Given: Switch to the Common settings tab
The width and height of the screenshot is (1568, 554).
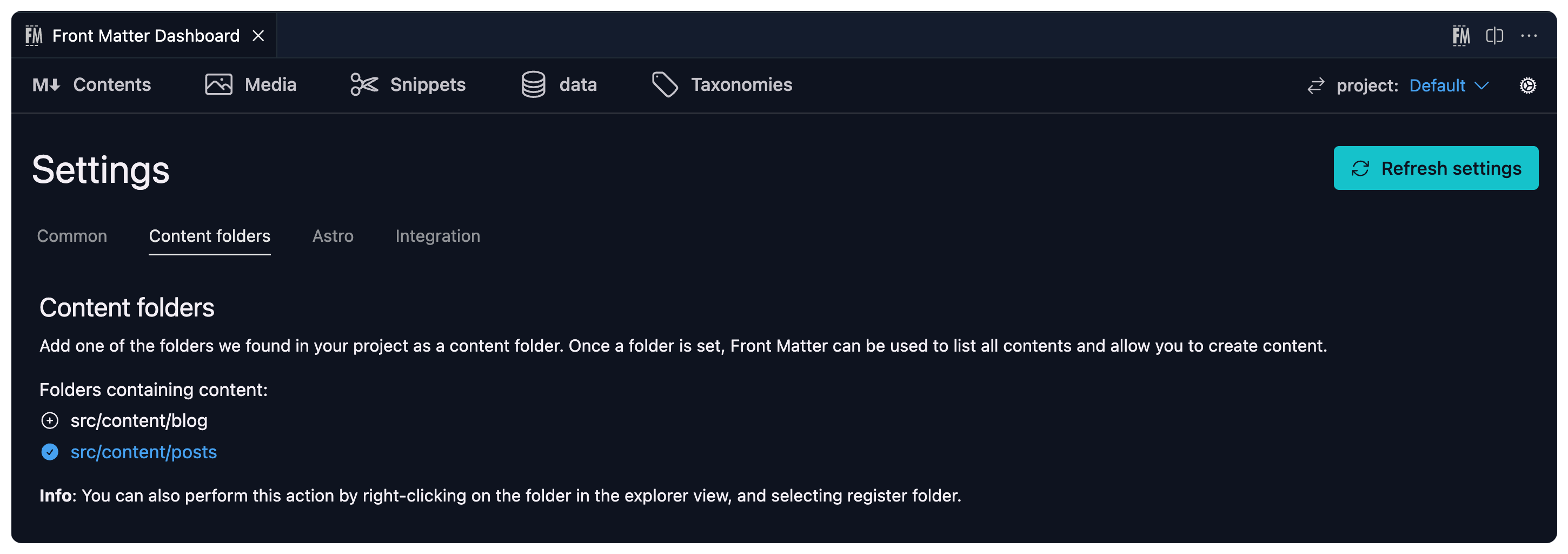Looking at the screenshot, I should click(x=72, y=236).
